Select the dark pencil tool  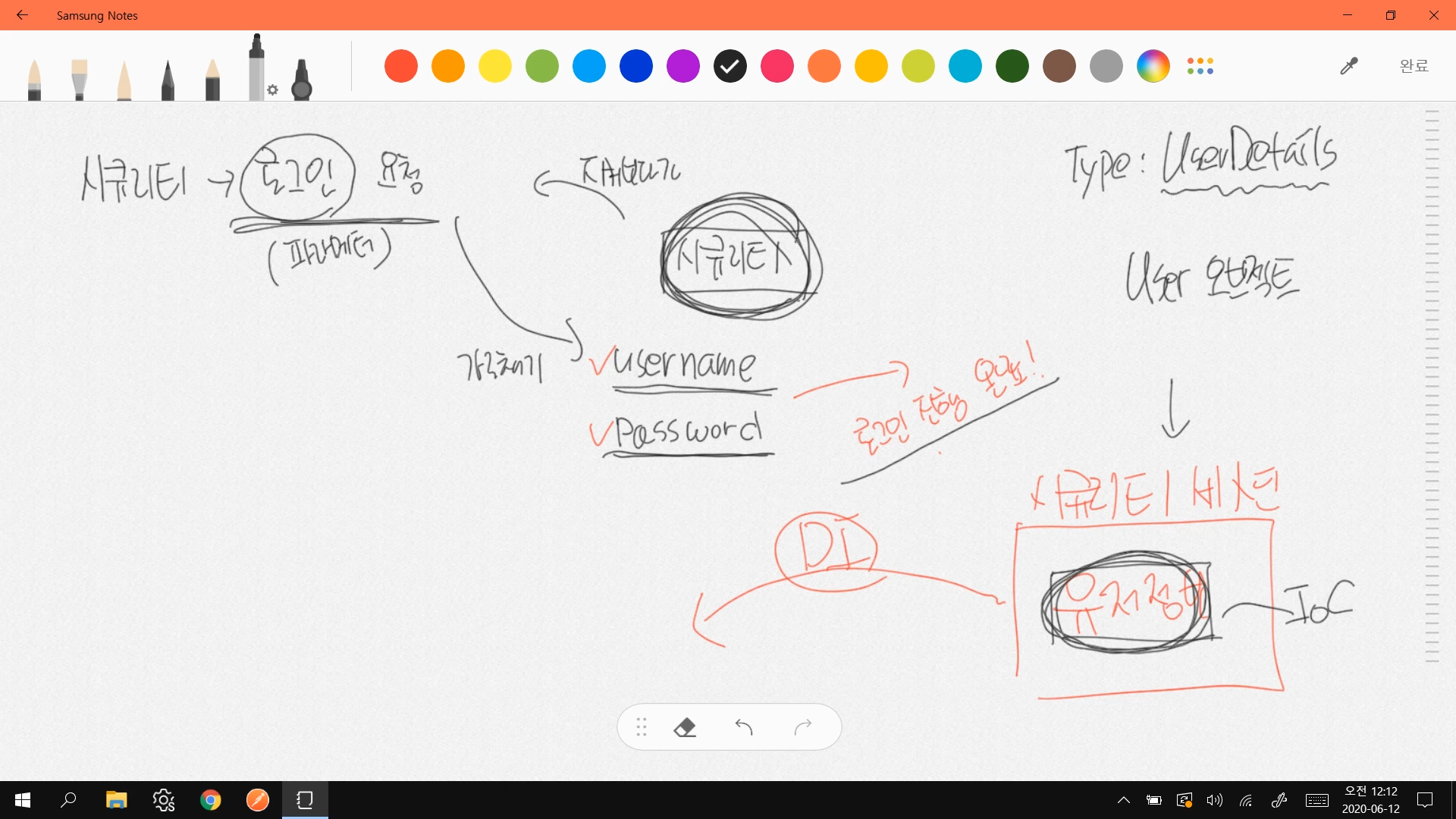[168, 80]
